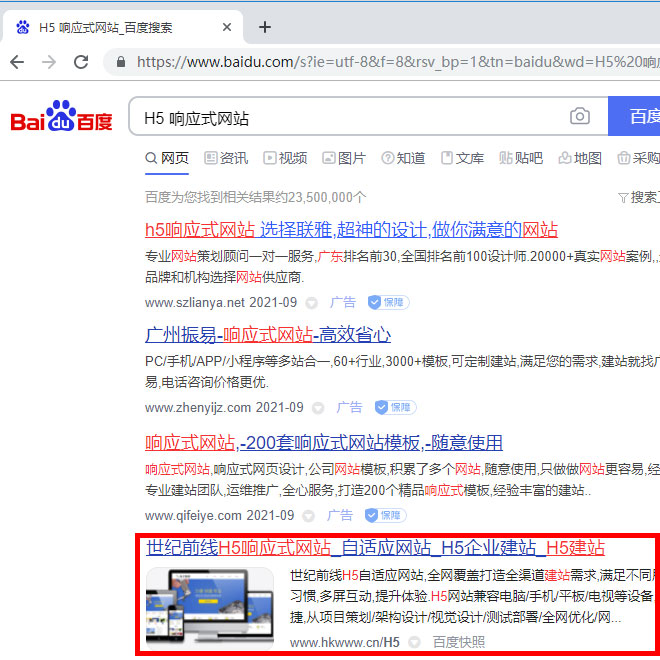Open result 200套响应式网站模板
The width and height of the screenshot is (660, 660).
(324, 443)
